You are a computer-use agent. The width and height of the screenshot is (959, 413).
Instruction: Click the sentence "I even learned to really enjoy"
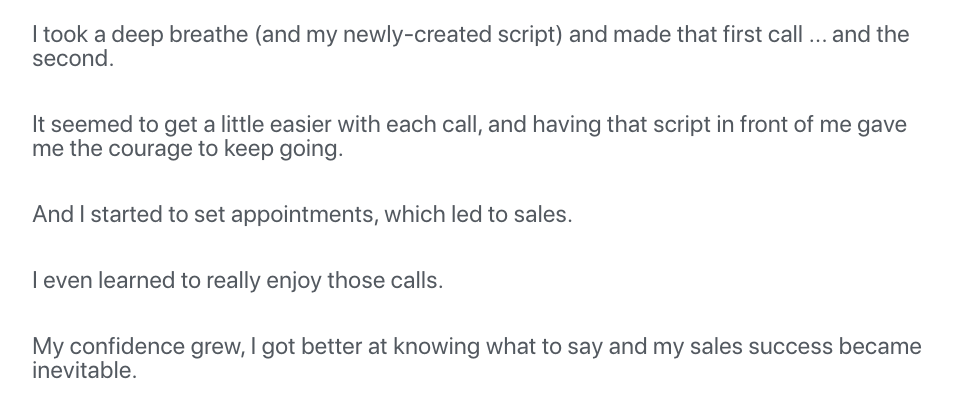point(237,281)
